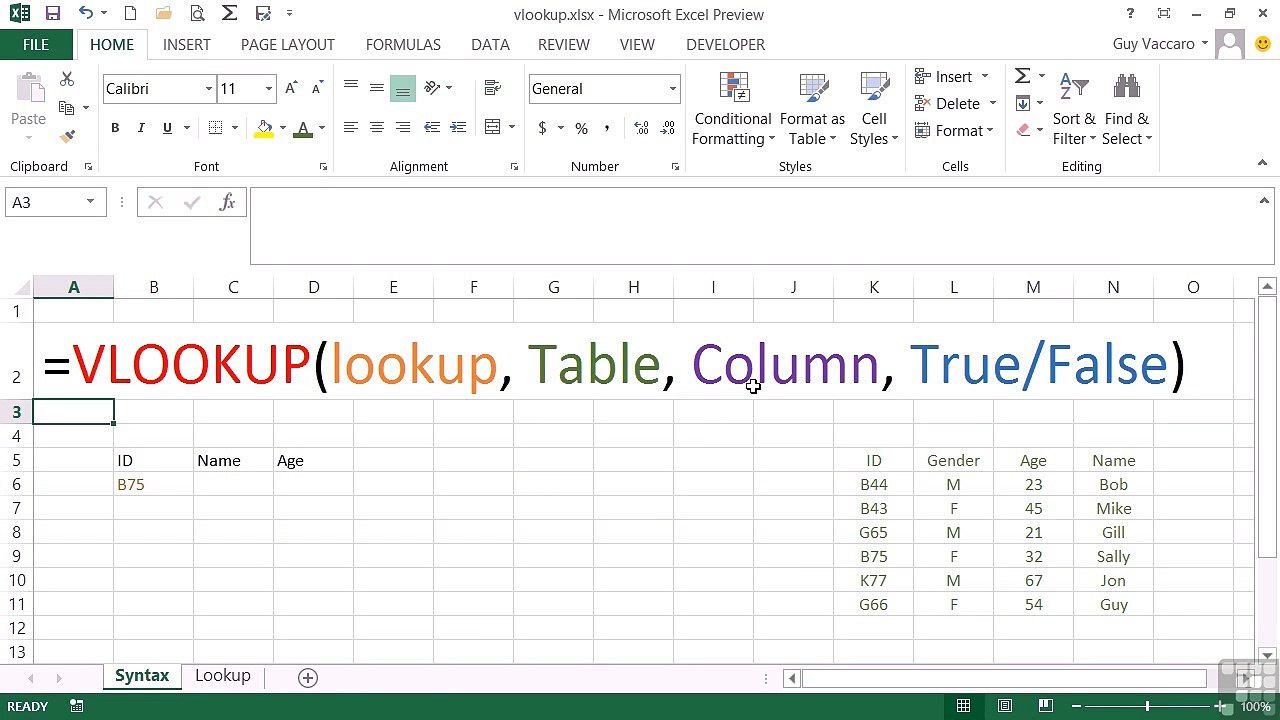
Task: Open the General number format dropdown
Action: pos(673,89)
